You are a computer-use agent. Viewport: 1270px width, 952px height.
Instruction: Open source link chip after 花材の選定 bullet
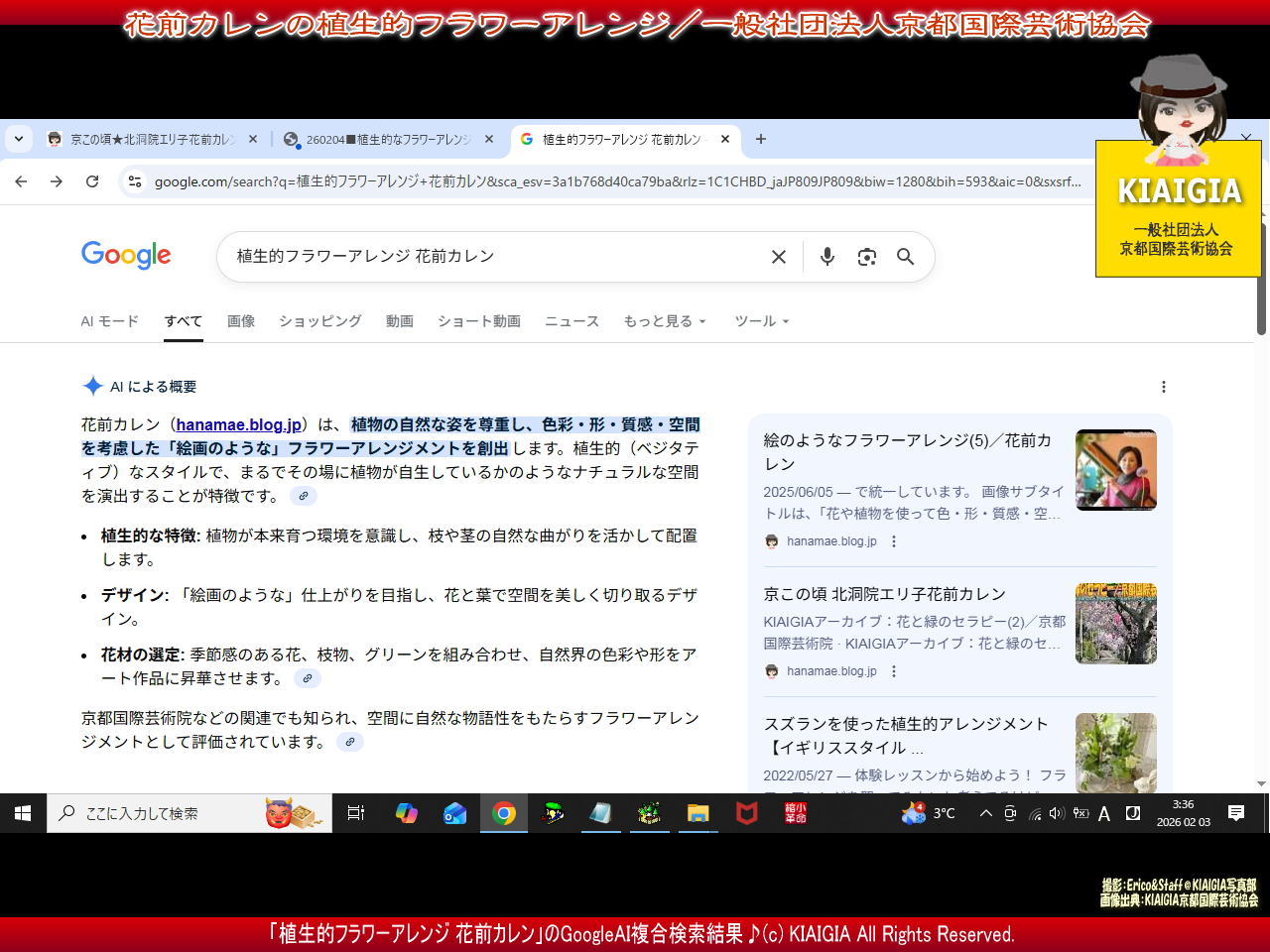(308, 678)
